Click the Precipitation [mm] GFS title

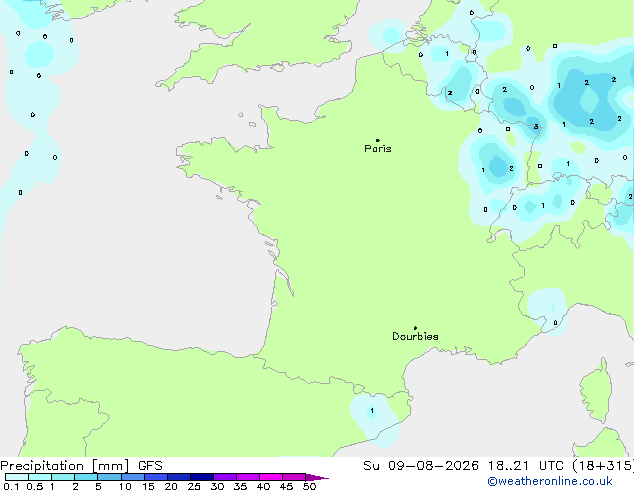pos(81,466)
